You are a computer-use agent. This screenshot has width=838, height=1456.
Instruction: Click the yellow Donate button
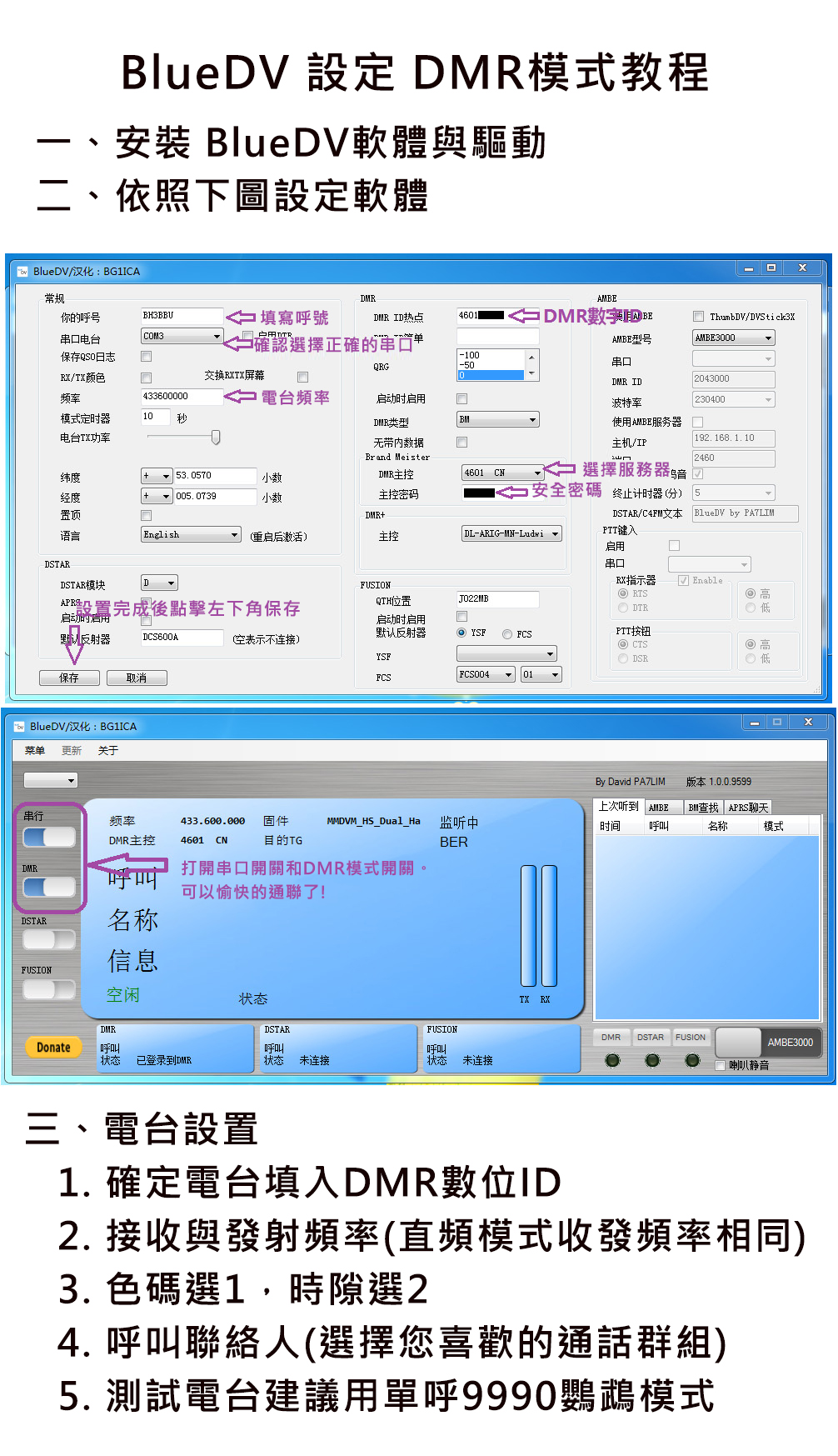[53, 1048]
